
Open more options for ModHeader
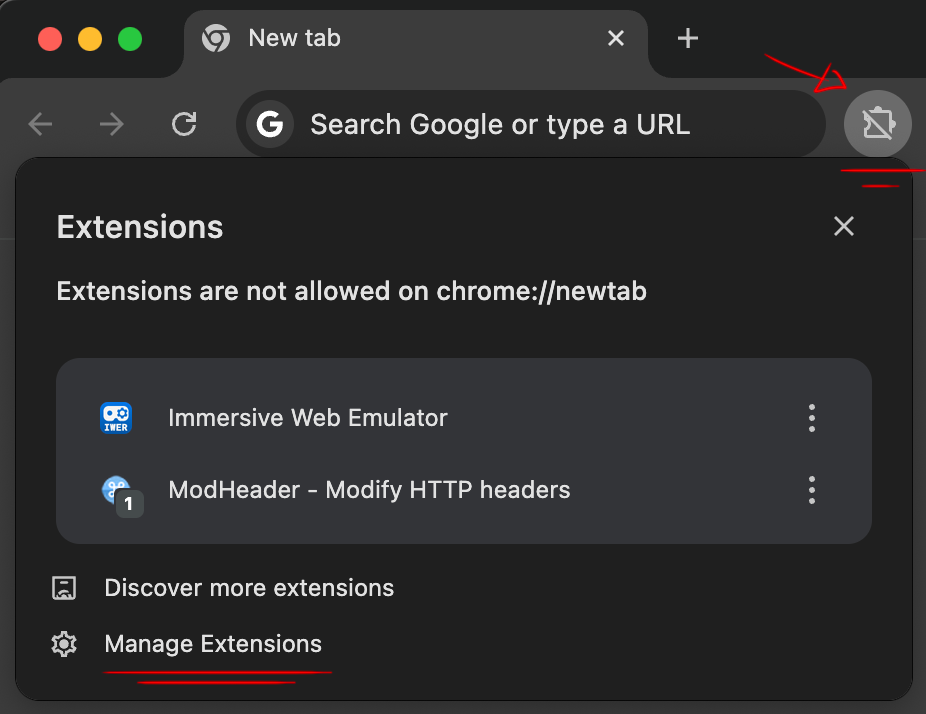(x=812, y=490)
